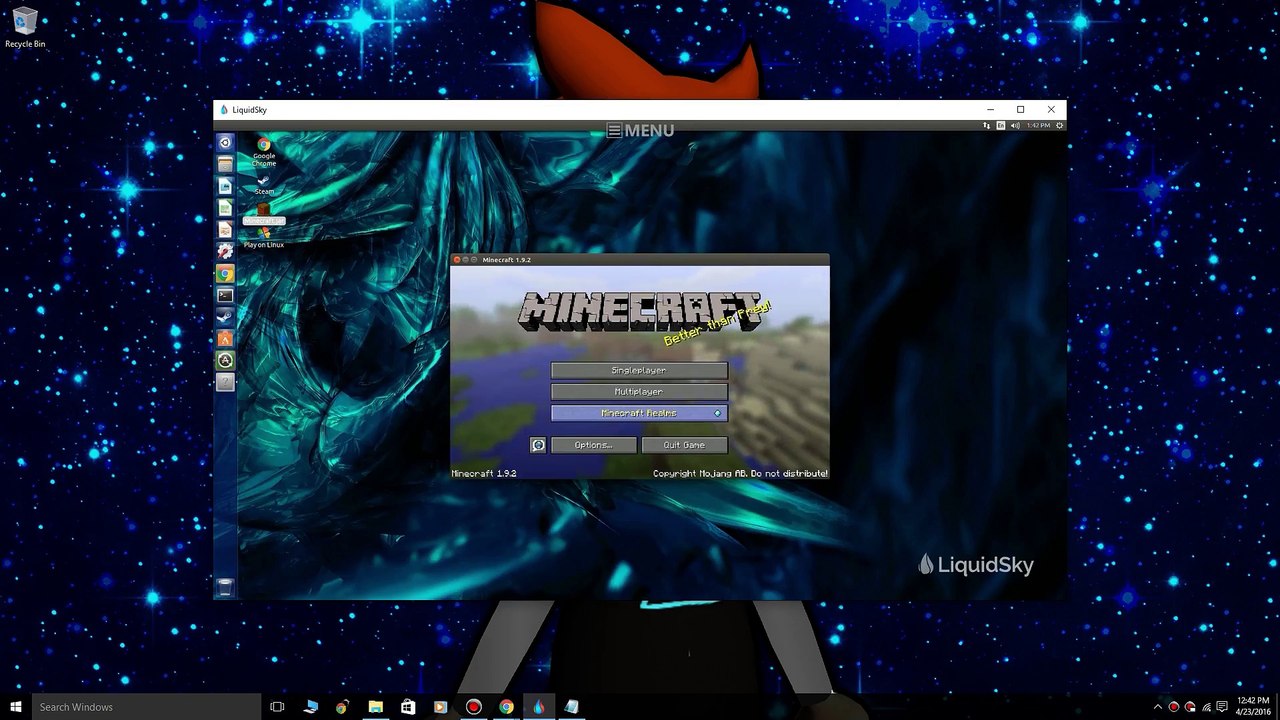
Task: Switch to LiquidSky flame icon in taskbar
Action: pos(539,707)
